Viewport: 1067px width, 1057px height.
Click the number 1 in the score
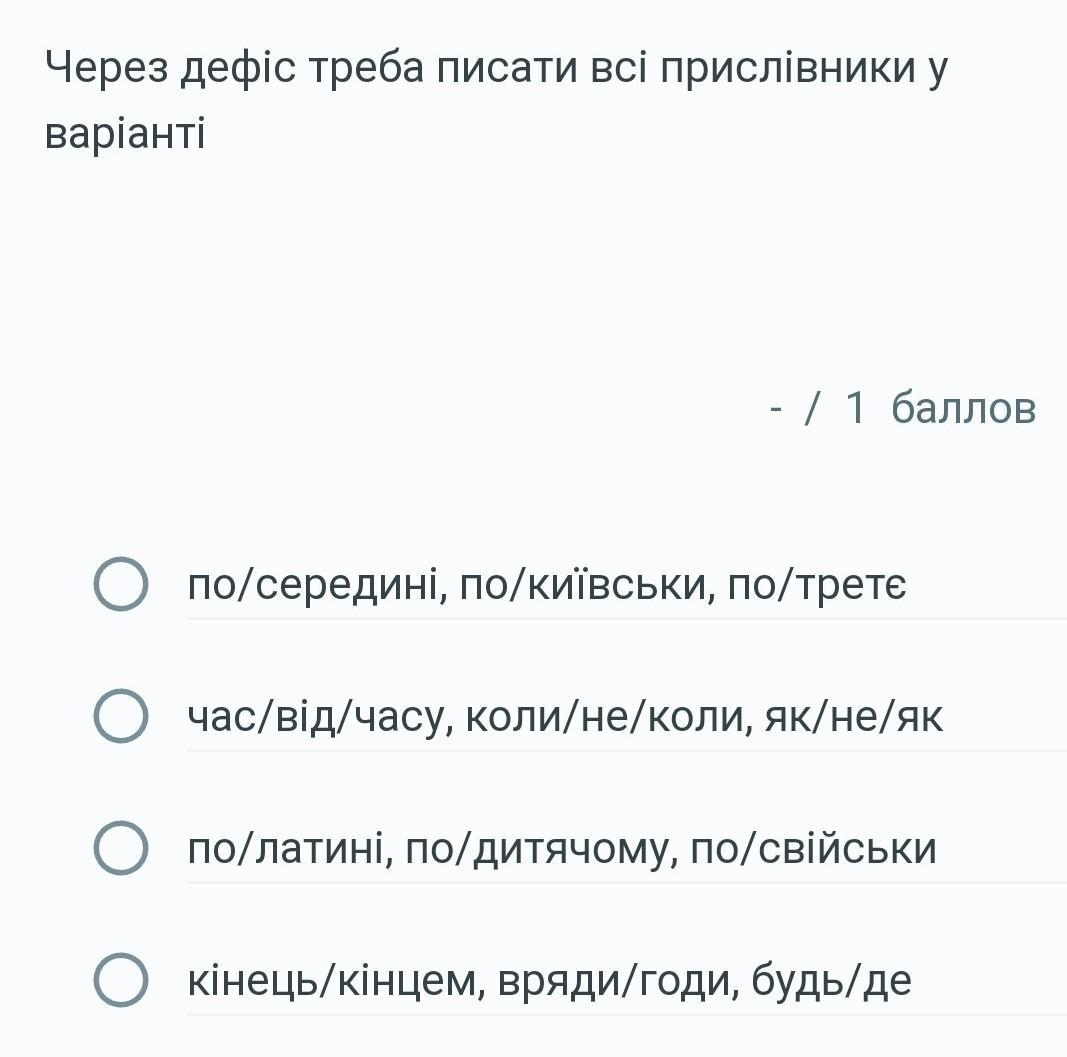tap(856, 408)
